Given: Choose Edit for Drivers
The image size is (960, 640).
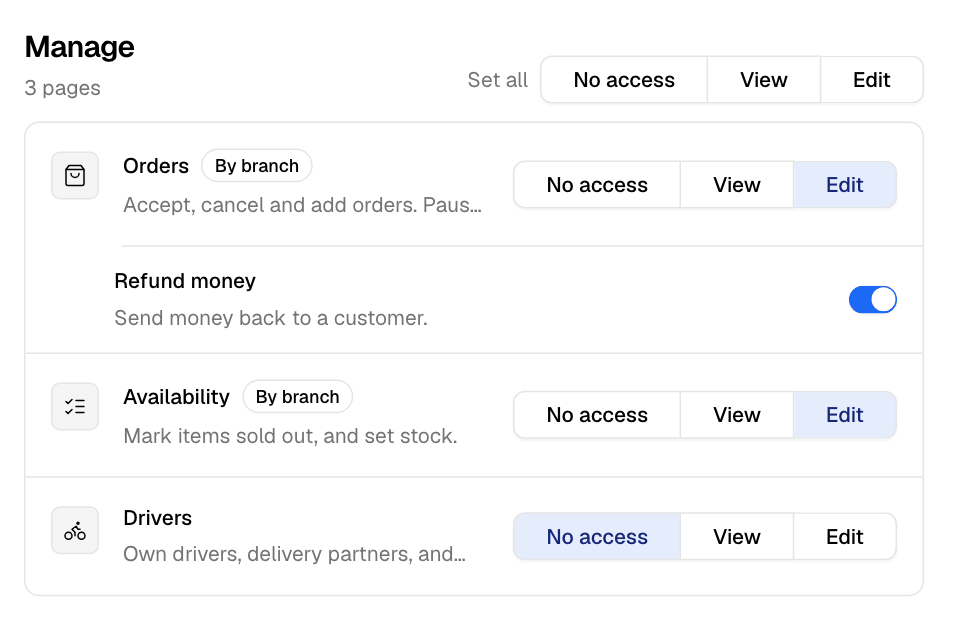Looking at the screenshot, I should (x=844, y=536).
